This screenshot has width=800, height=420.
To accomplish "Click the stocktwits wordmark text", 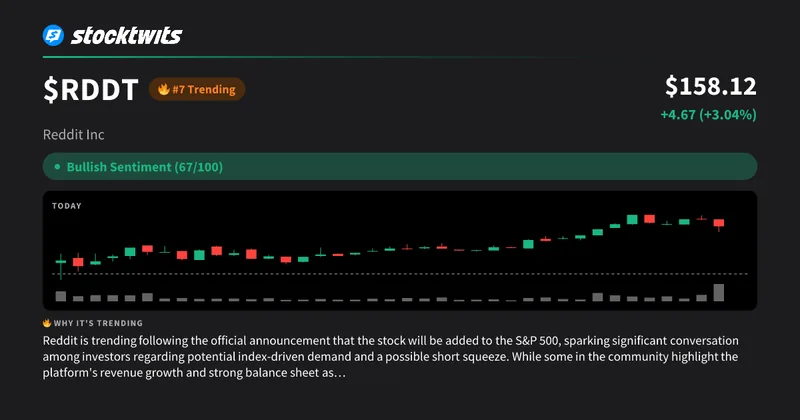I will pyautogui.click(x=127, y=35).
